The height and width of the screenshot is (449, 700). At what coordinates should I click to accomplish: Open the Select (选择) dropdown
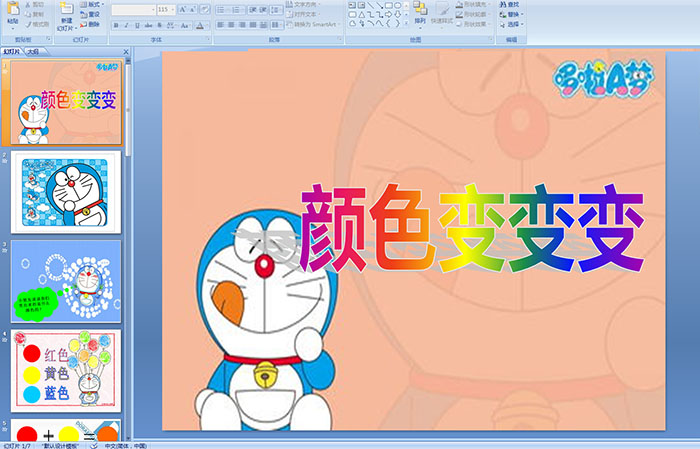[511, 24]
